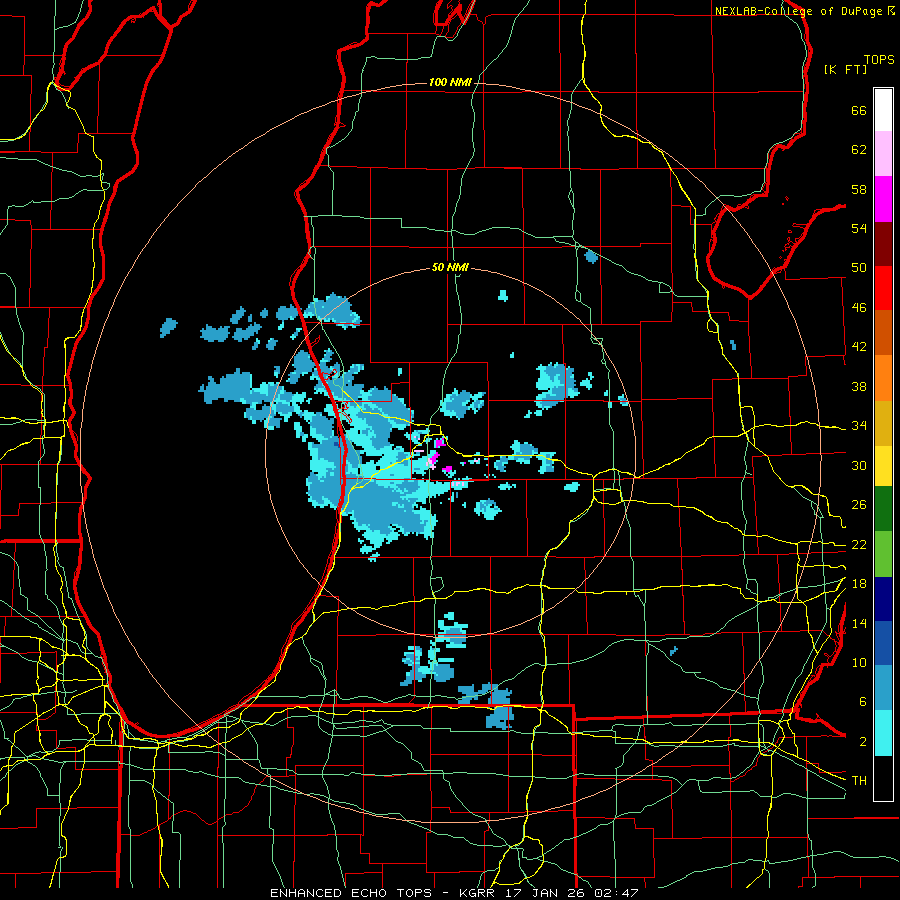Click the "18" legend value
The height and width of the screenshot is (900, 900).
pyautogui.click(x=859, y=584)
